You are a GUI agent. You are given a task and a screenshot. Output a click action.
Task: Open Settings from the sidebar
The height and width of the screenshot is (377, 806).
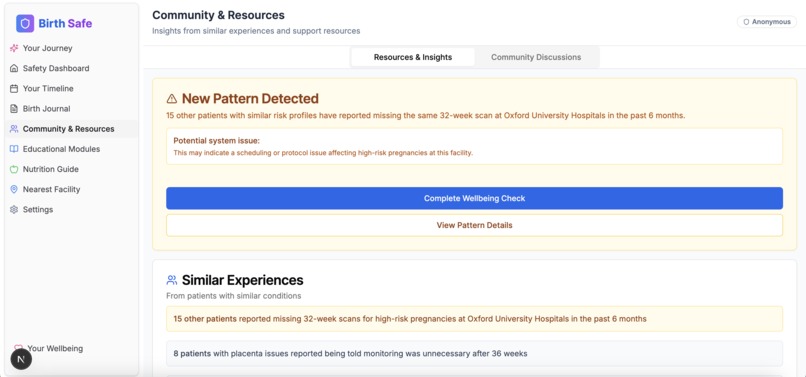pyautogui.click(x=71, y=209)
